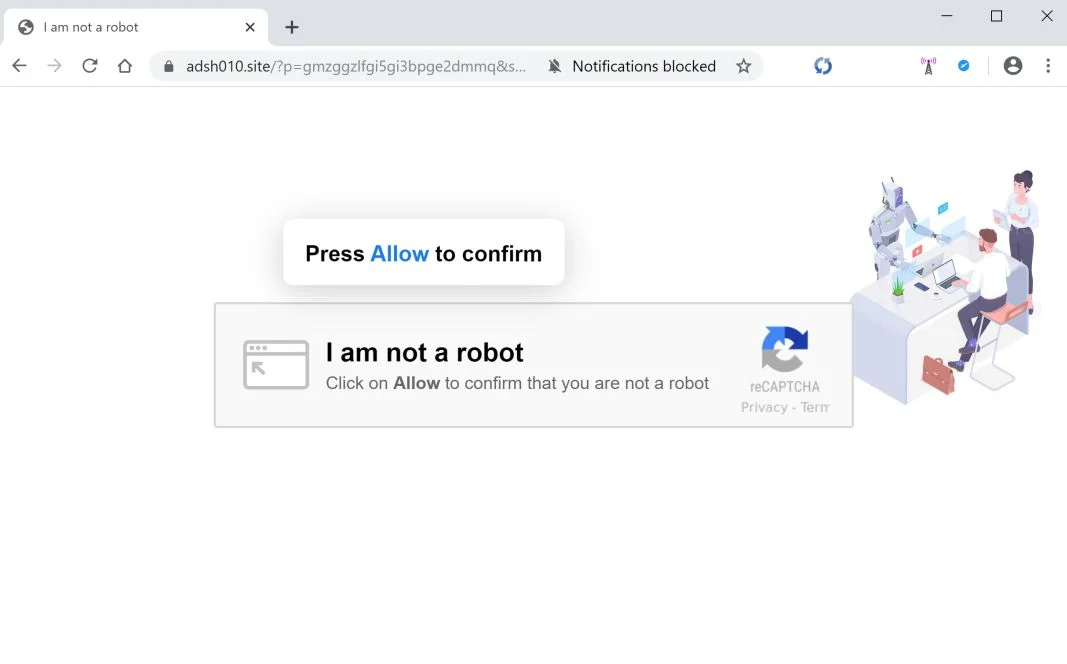This screenshot has width=1067, height=664.
Task: Close the 'I am not a robot' tab
Action: tap(250, 27)
